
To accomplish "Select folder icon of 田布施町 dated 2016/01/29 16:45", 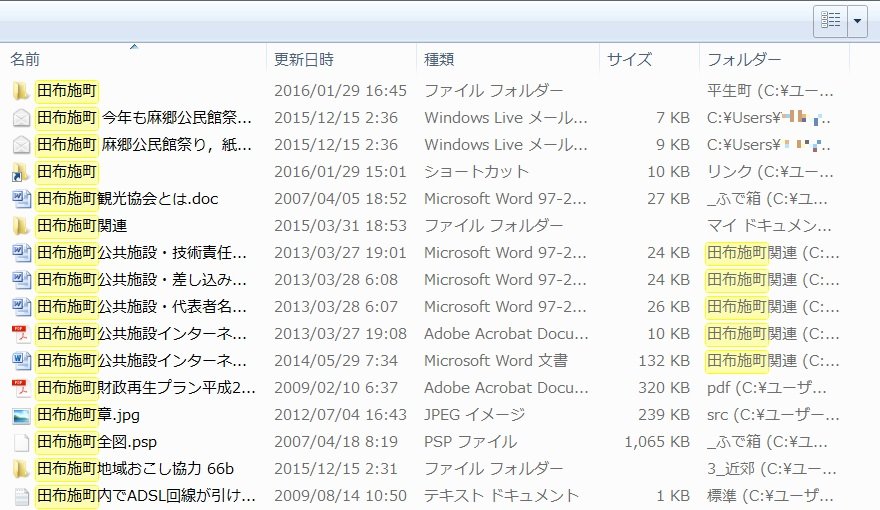I will (21, 90).
